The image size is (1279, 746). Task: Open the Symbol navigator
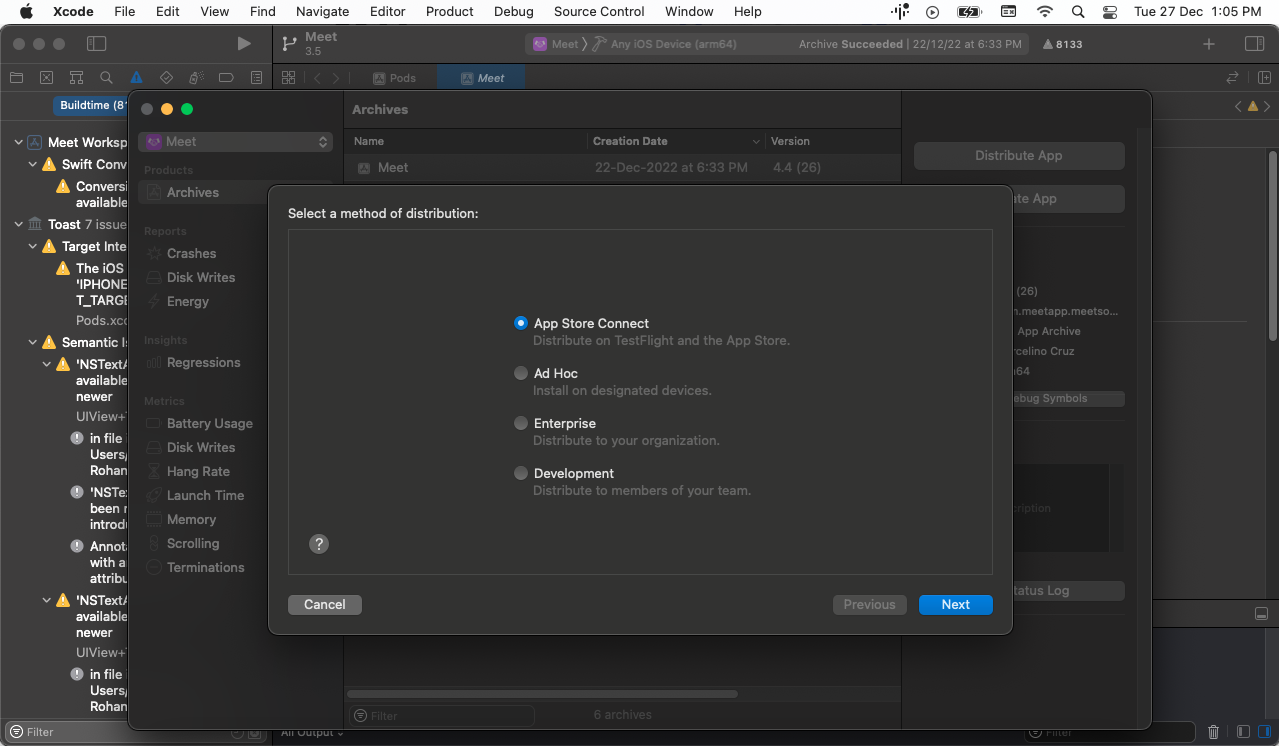(76, 77)
